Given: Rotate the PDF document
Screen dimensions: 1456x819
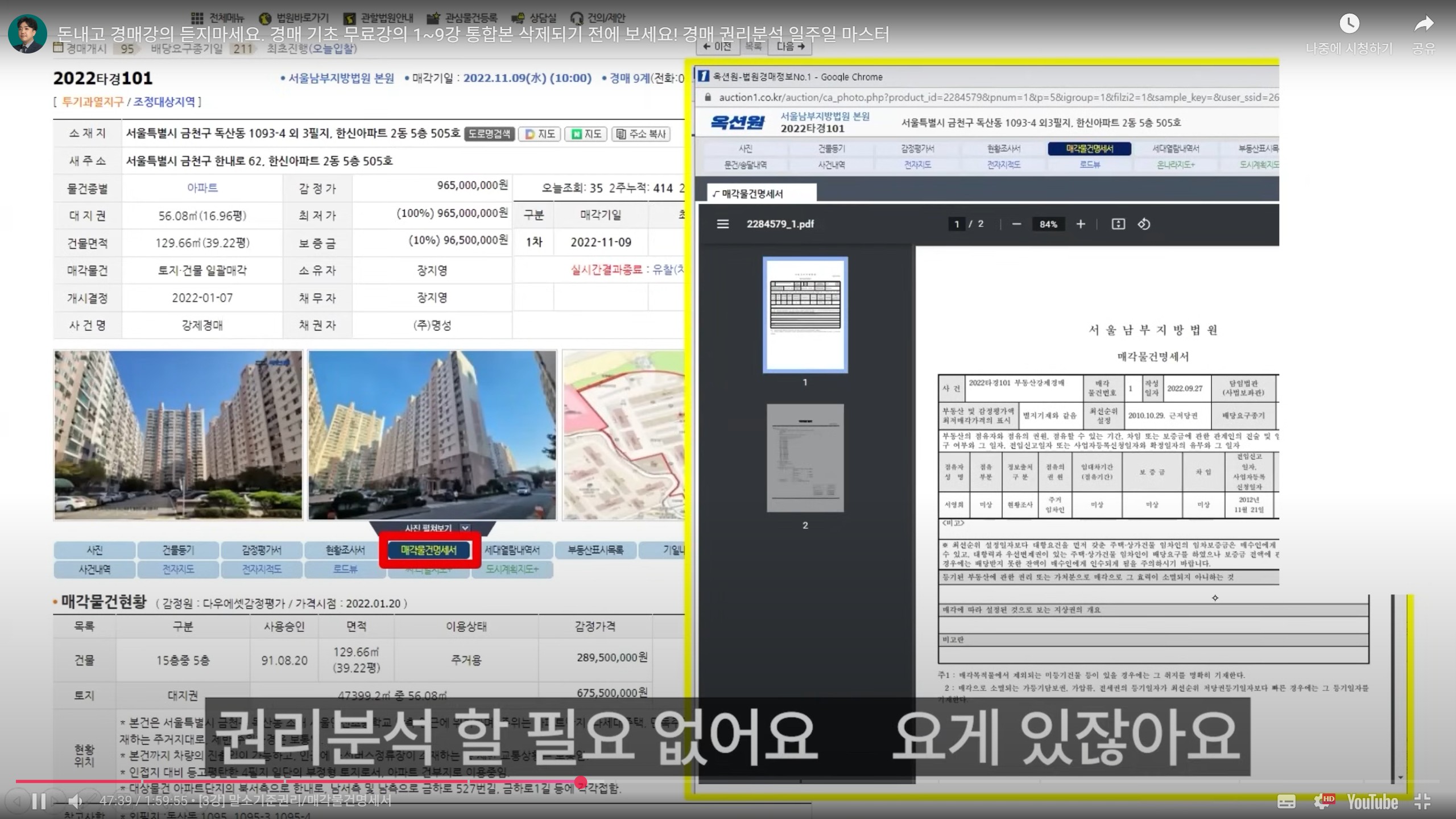Looking at the screenshot, I should pyautogui.click(x=1144, y=224).
